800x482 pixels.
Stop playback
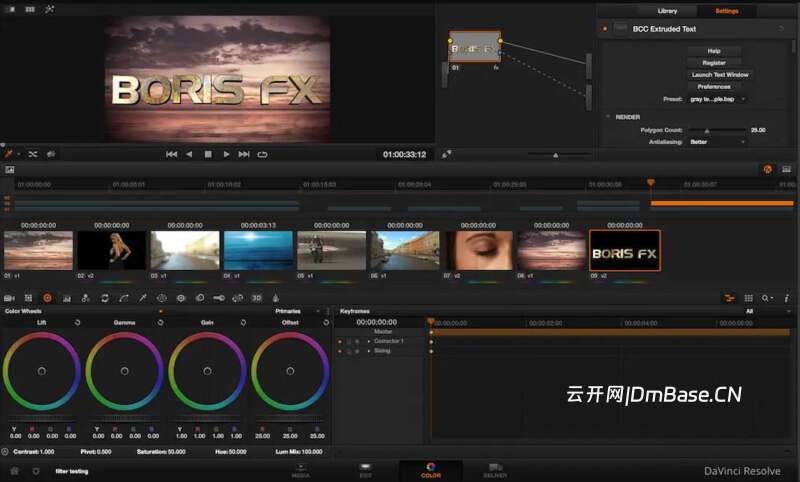click(x=208, y=154)
